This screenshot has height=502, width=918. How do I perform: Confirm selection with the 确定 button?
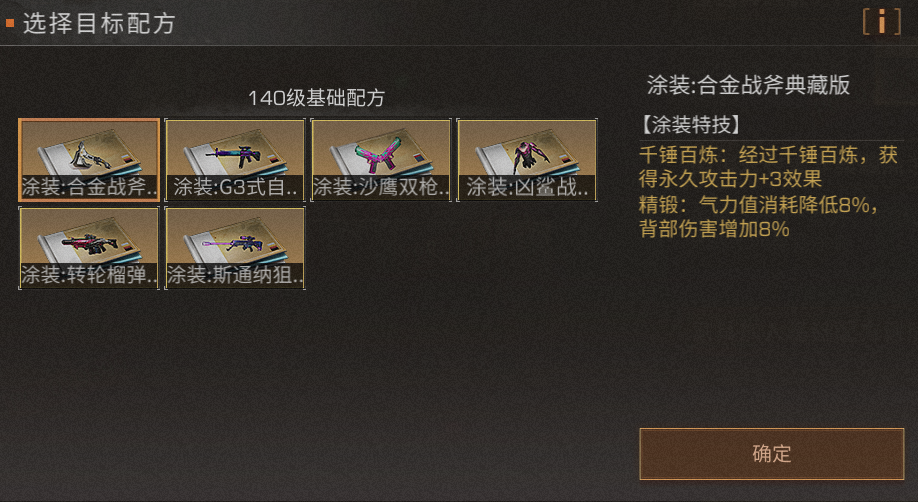point(772,454)
